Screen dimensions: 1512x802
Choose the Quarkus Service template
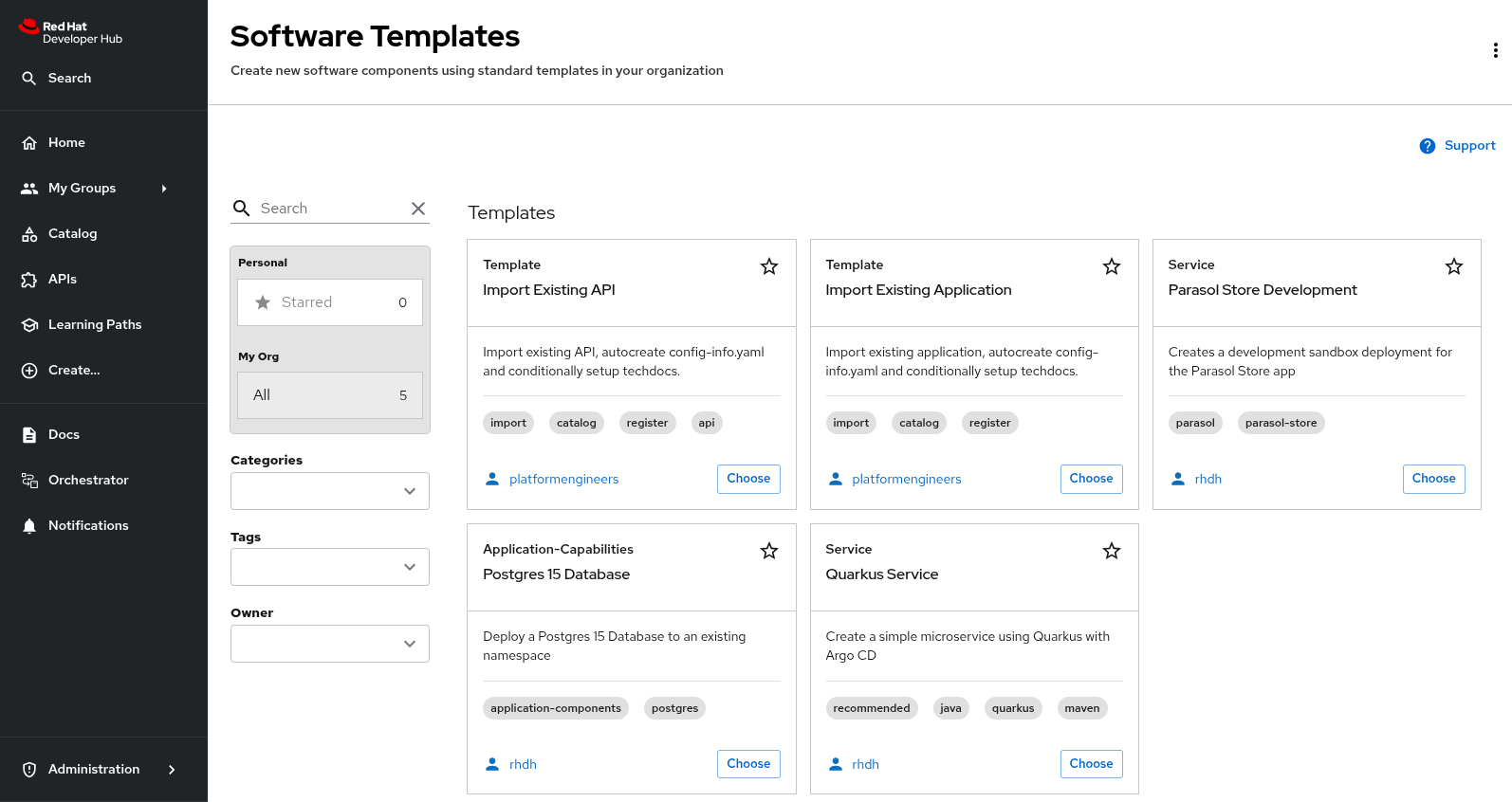click(1091, 764)
